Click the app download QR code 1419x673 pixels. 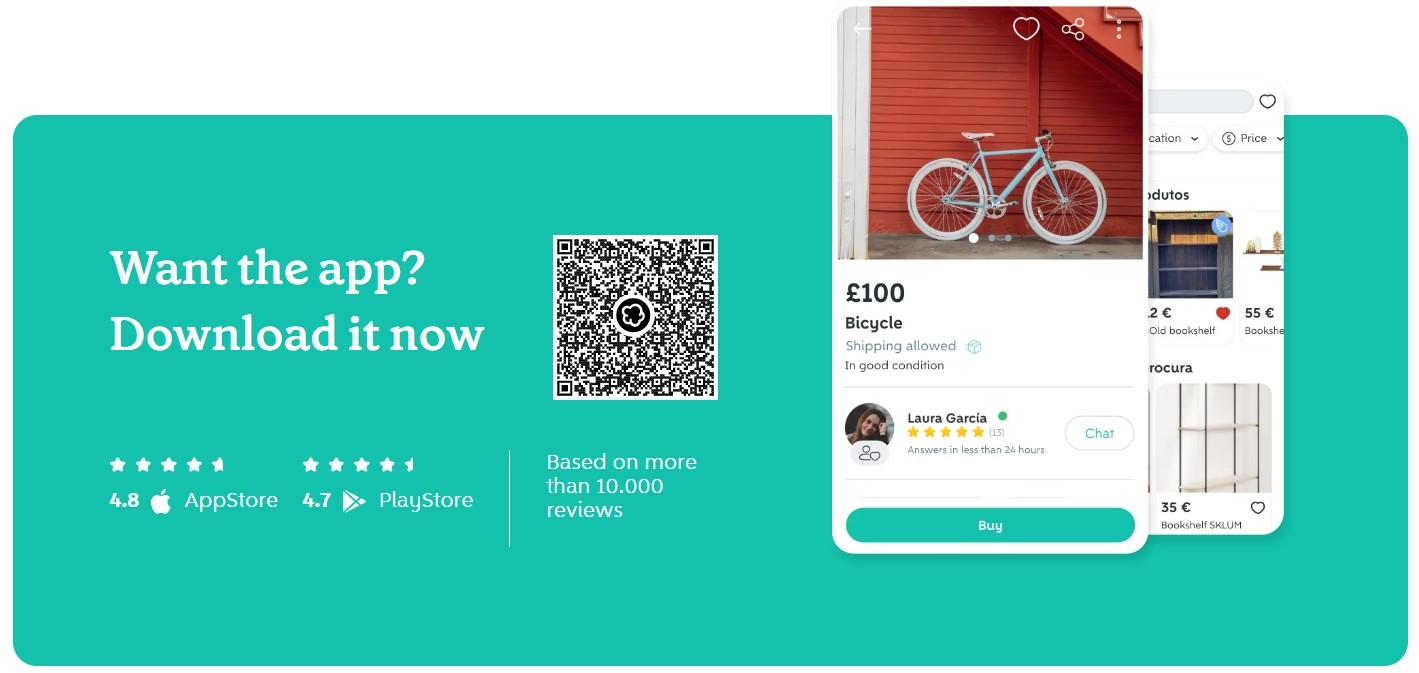point(635,317)
